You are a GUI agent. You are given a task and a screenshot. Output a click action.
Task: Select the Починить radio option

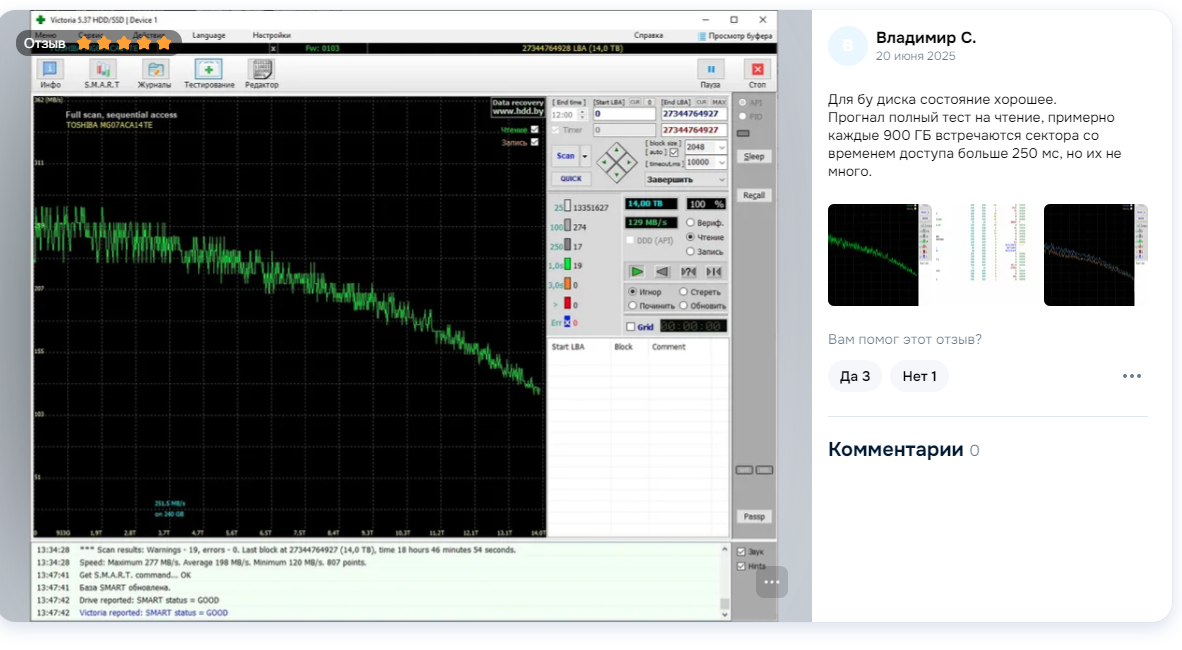[x=632, y=305]
